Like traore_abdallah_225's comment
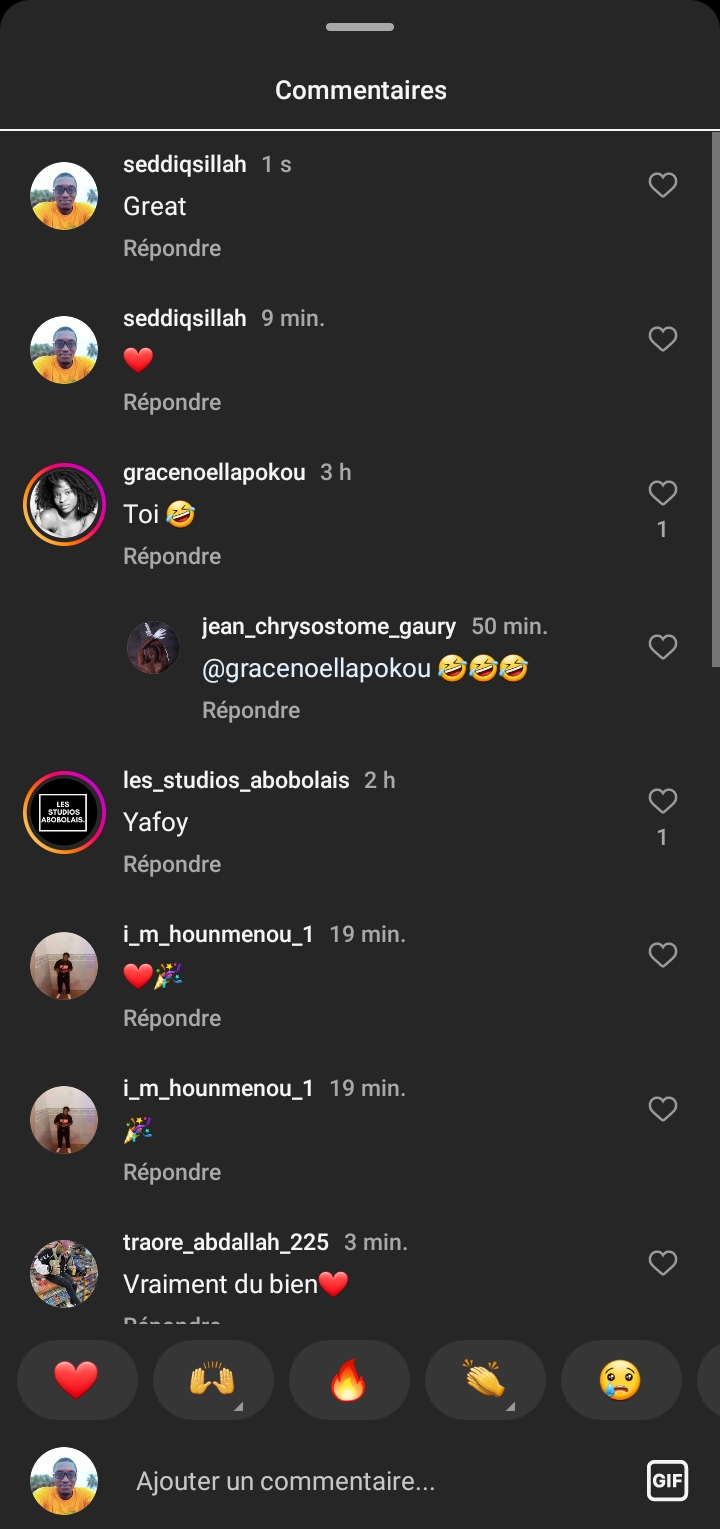 [x=663, y=1263]
